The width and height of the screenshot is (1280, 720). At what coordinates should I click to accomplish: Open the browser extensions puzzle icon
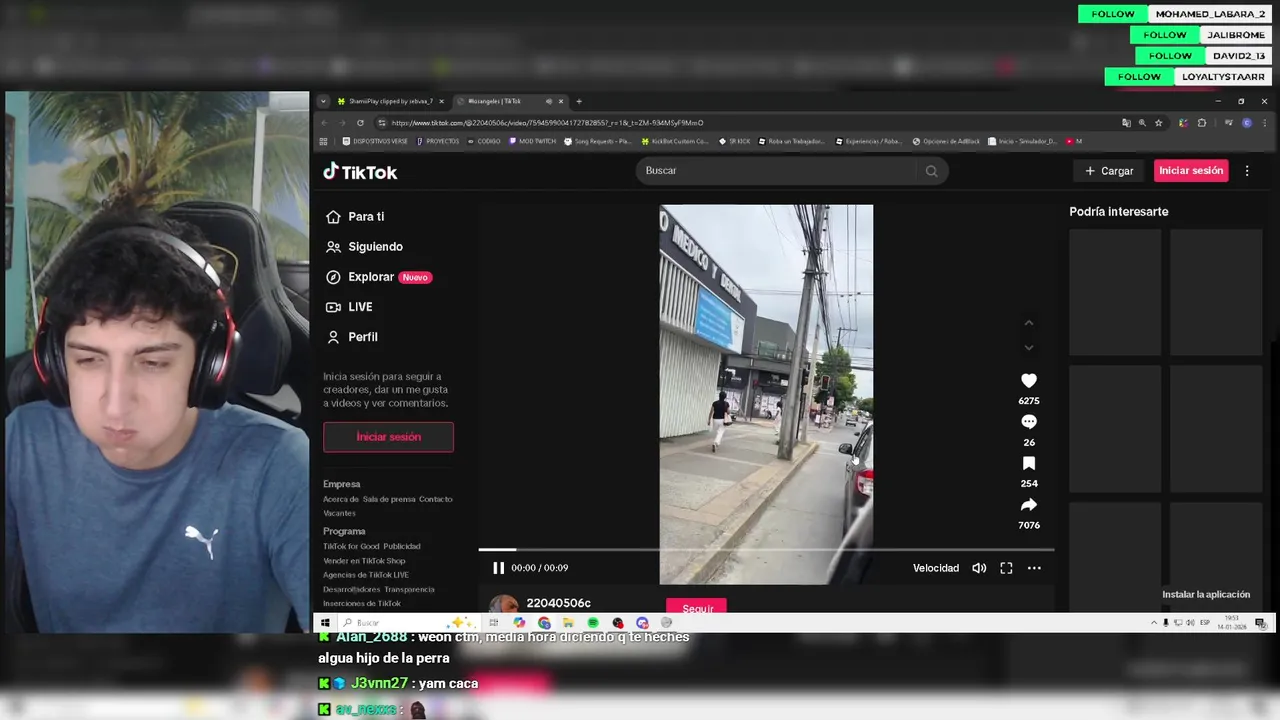1202,123
